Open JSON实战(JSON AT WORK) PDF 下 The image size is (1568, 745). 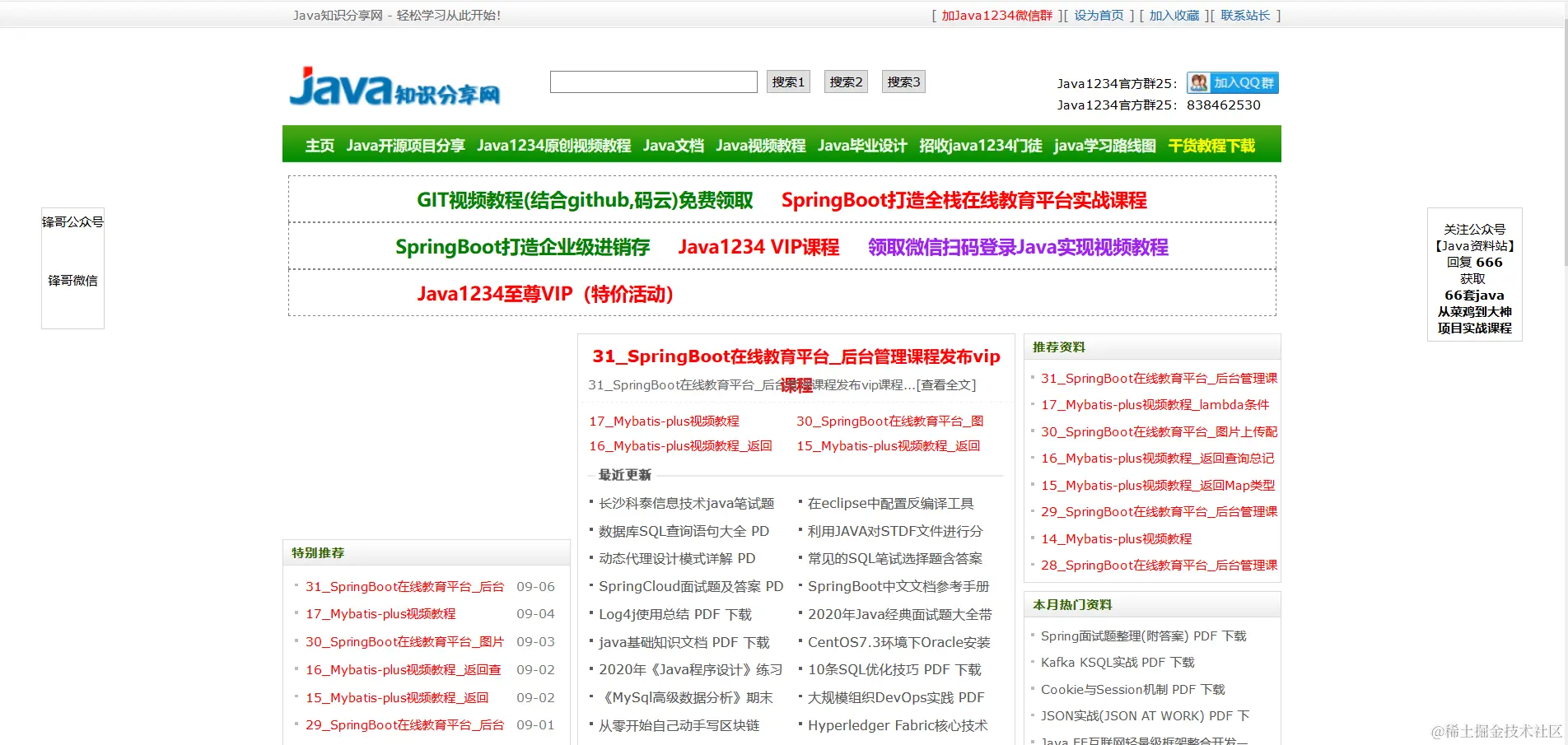coord(1145,715)
